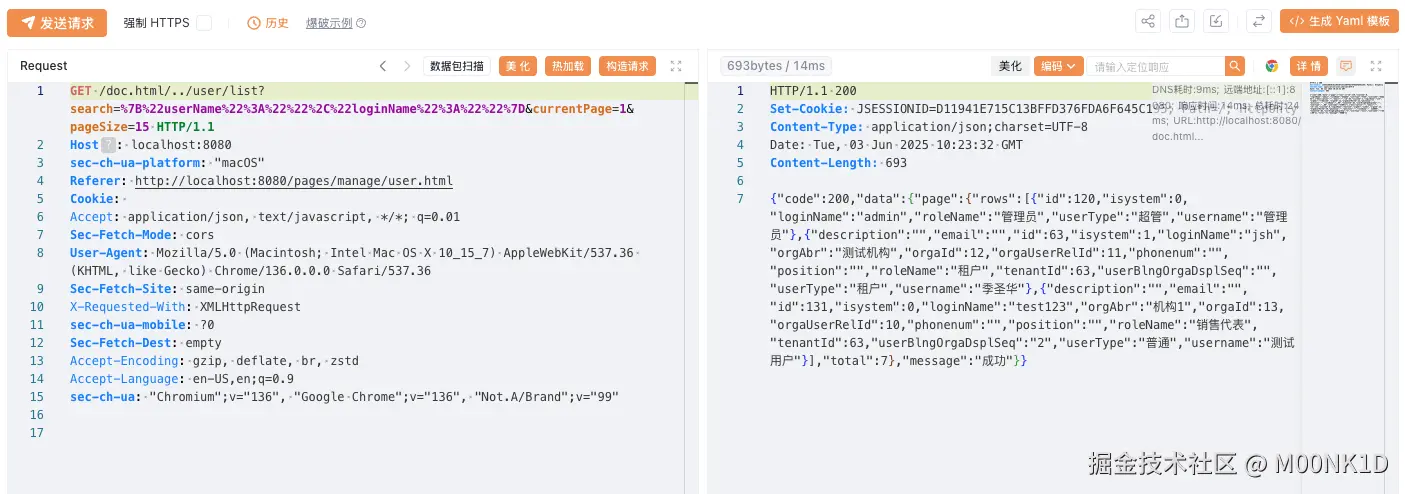
Task: Click the Content-Length: 693 response line
Action: tap(838, 163)
